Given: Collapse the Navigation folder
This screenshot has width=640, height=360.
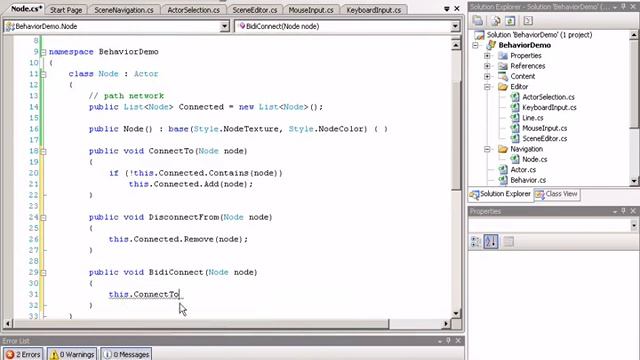Looking at the screenshot, I should tap(487, 149).
